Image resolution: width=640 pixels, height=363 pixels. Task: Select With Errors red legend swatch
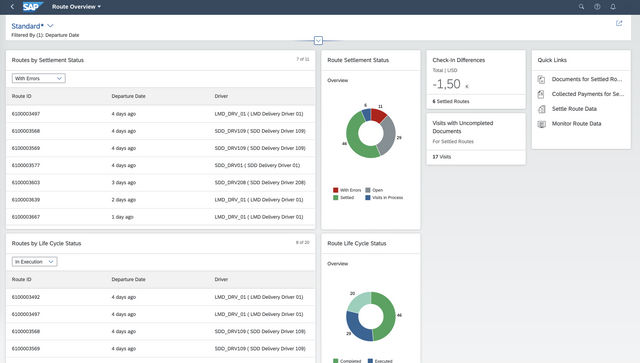click(x=336, y=190)
